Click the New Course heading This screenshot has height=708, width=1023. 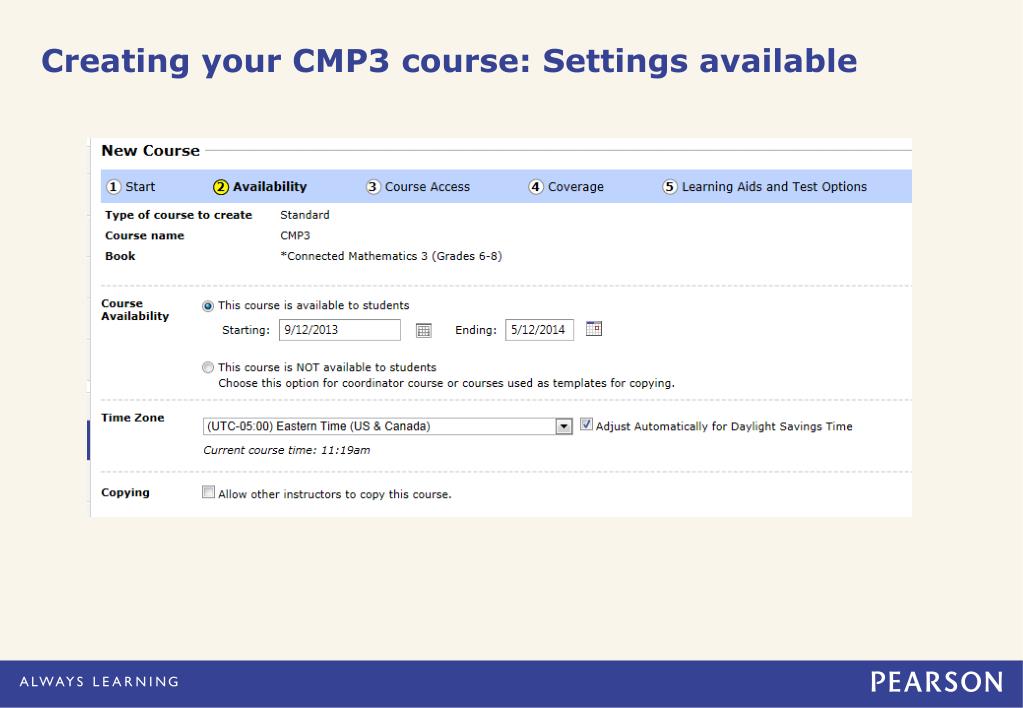click(x=151, y=151)
